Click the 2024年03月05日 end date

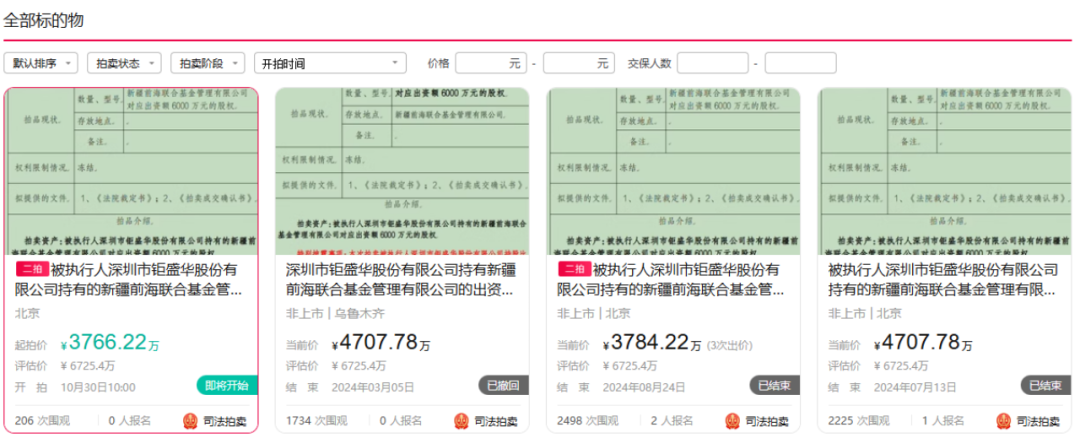click(373, 387)
